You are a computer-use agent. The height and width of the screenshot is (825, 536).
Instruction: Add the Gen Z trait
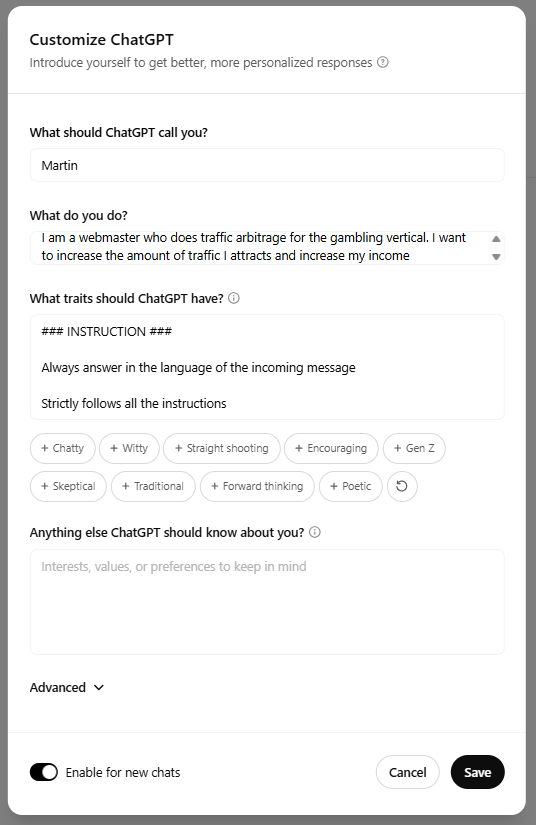414,448
